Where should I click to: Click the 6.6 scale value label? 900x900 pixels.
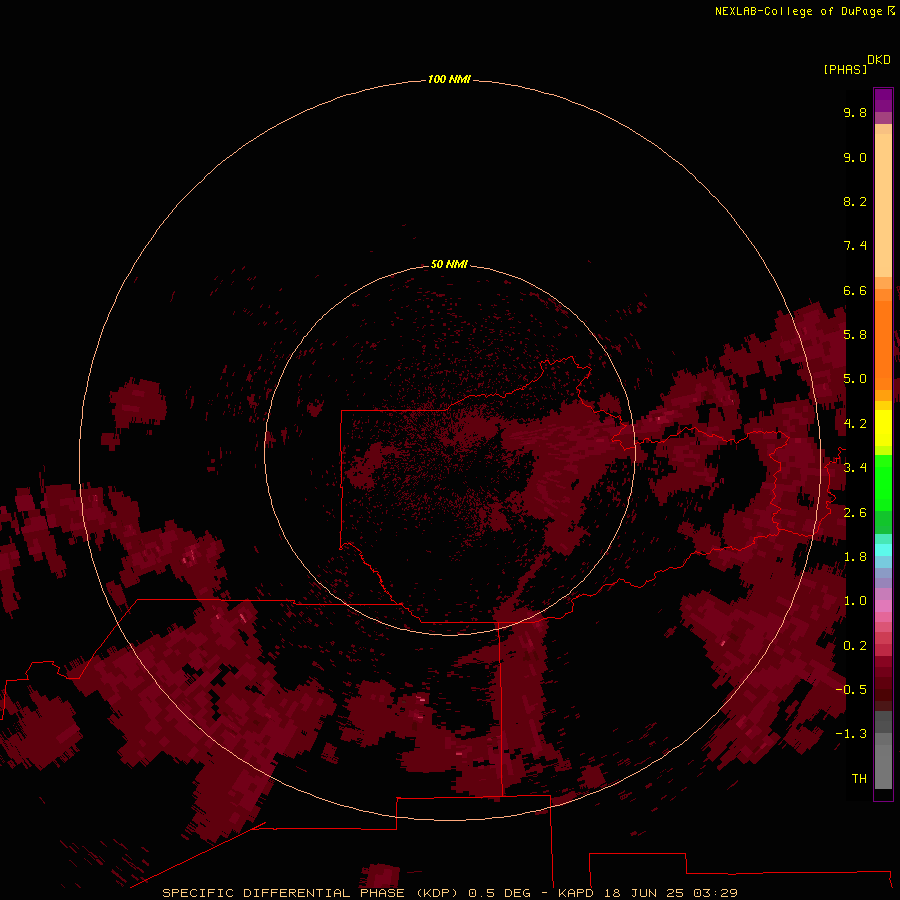(x=855, y=290)
